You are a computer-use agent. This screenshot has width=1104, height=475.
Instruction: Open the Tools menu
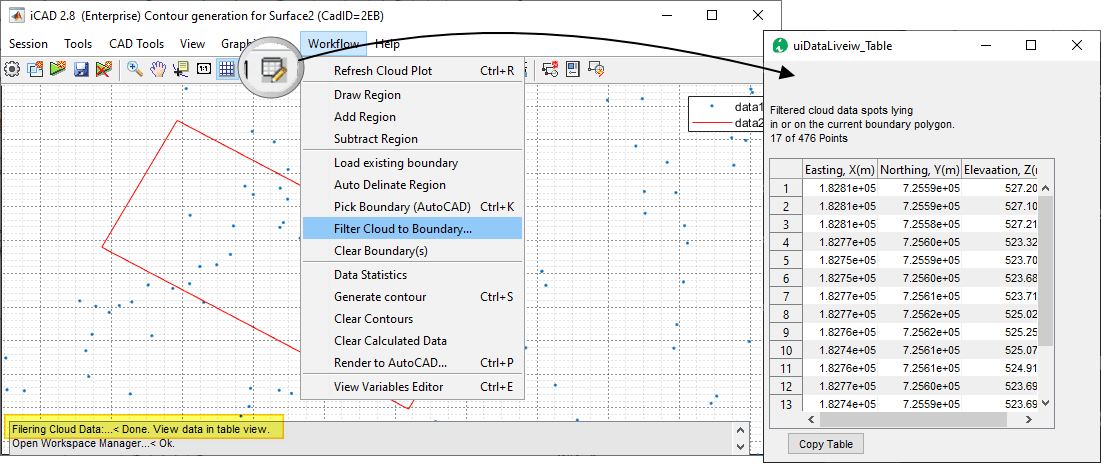coord(78,44)
